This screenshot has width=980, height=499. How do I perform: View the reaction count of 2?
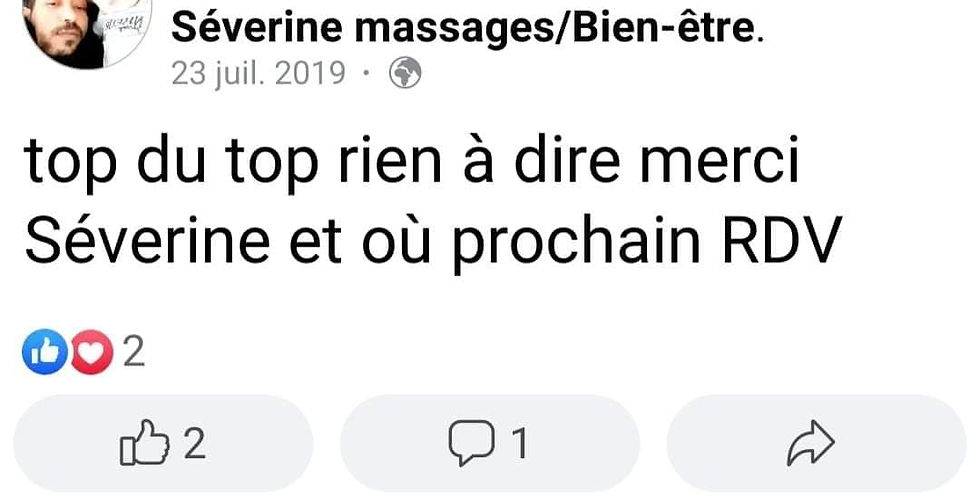point(134,351)
